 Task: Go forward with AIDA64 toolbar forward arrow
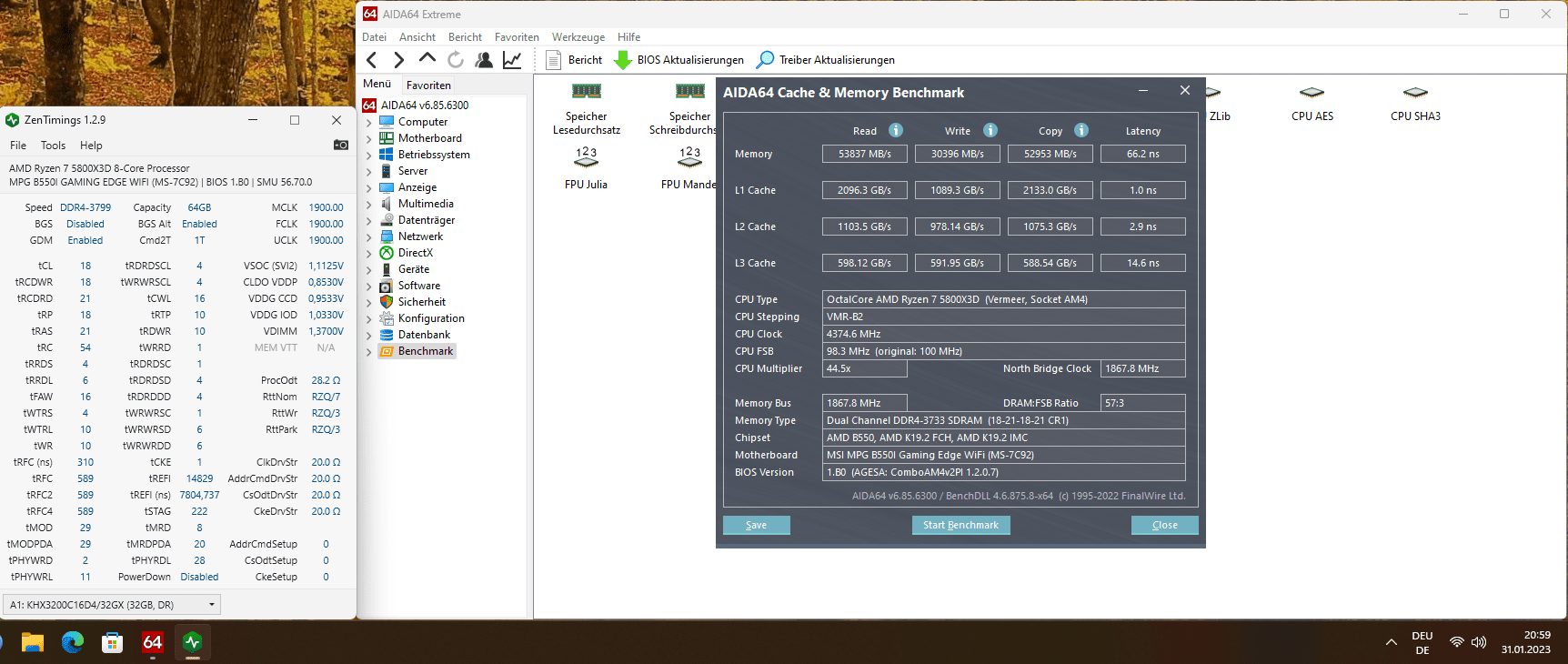click(x=398, y=60)
